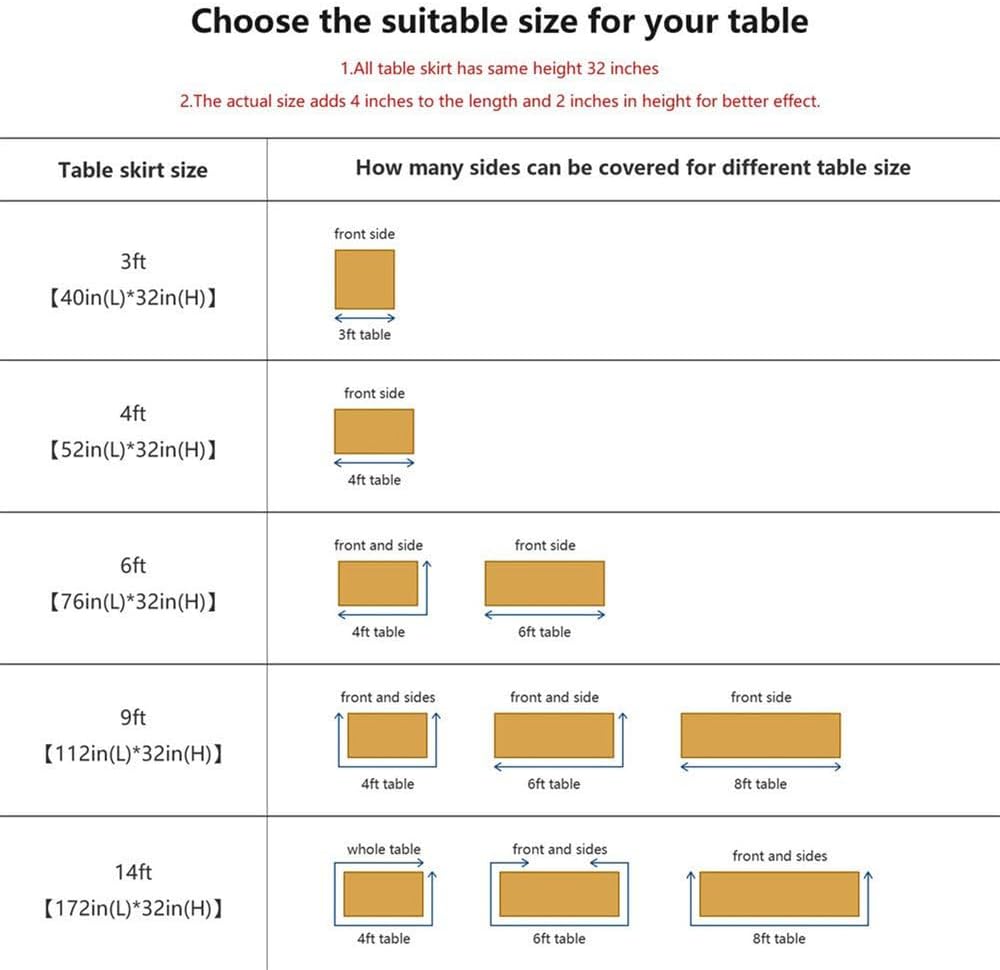Select the 14ft 172in(L)*32in(H) size cell
The width and height of the screenshot is (1000, 970).
click(x=133, y=891)
